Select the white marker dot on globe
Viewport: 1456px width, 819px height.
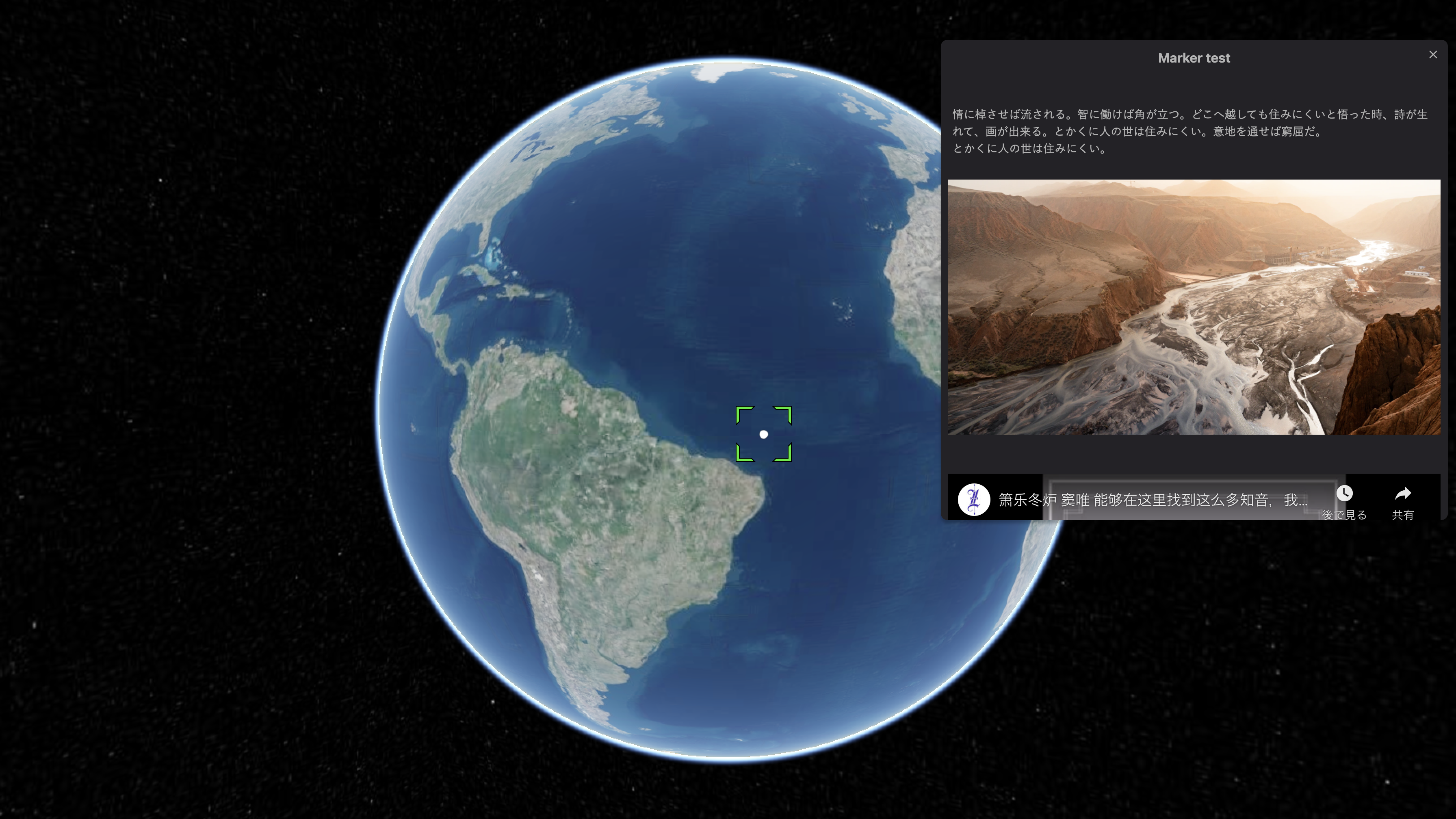[764, 434]
